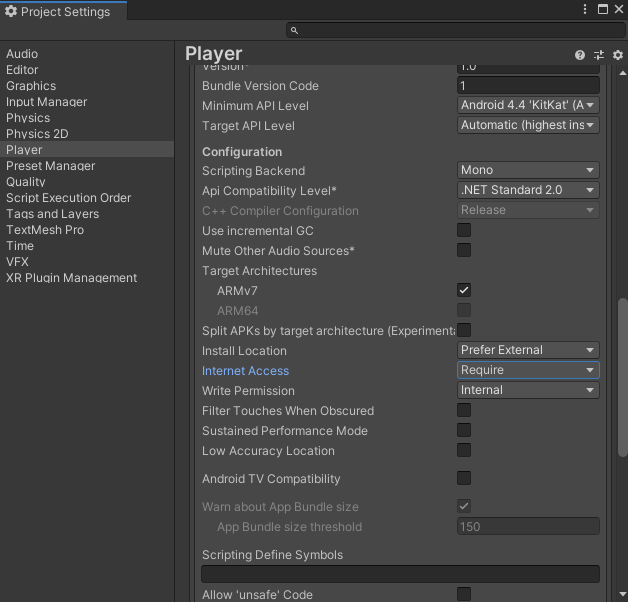Click the vertical scrollbar thumb
Screen dimensions: 628x602
tap(622, 377)
